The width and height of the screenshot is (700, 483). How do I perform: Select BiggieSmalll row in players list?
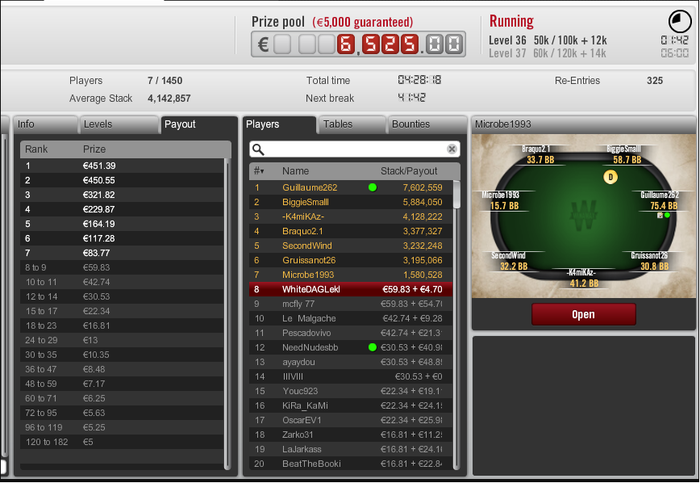click(x=350, y=202)
